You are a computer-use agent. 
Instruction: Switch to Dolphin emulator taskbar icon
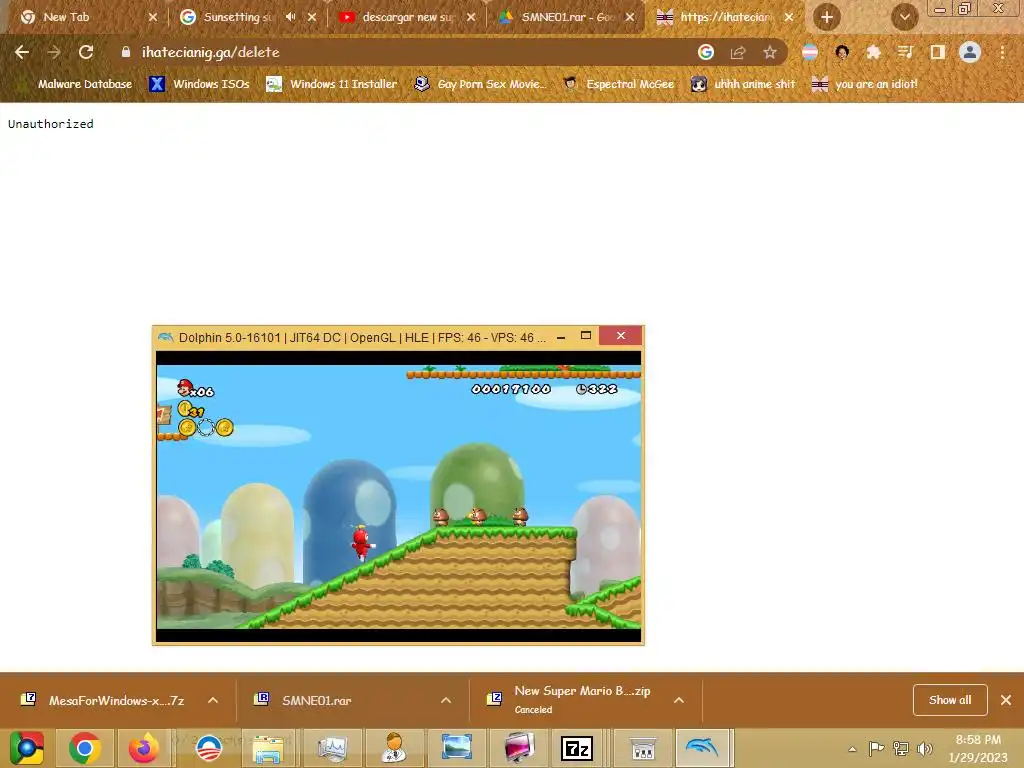pos(703,748)
